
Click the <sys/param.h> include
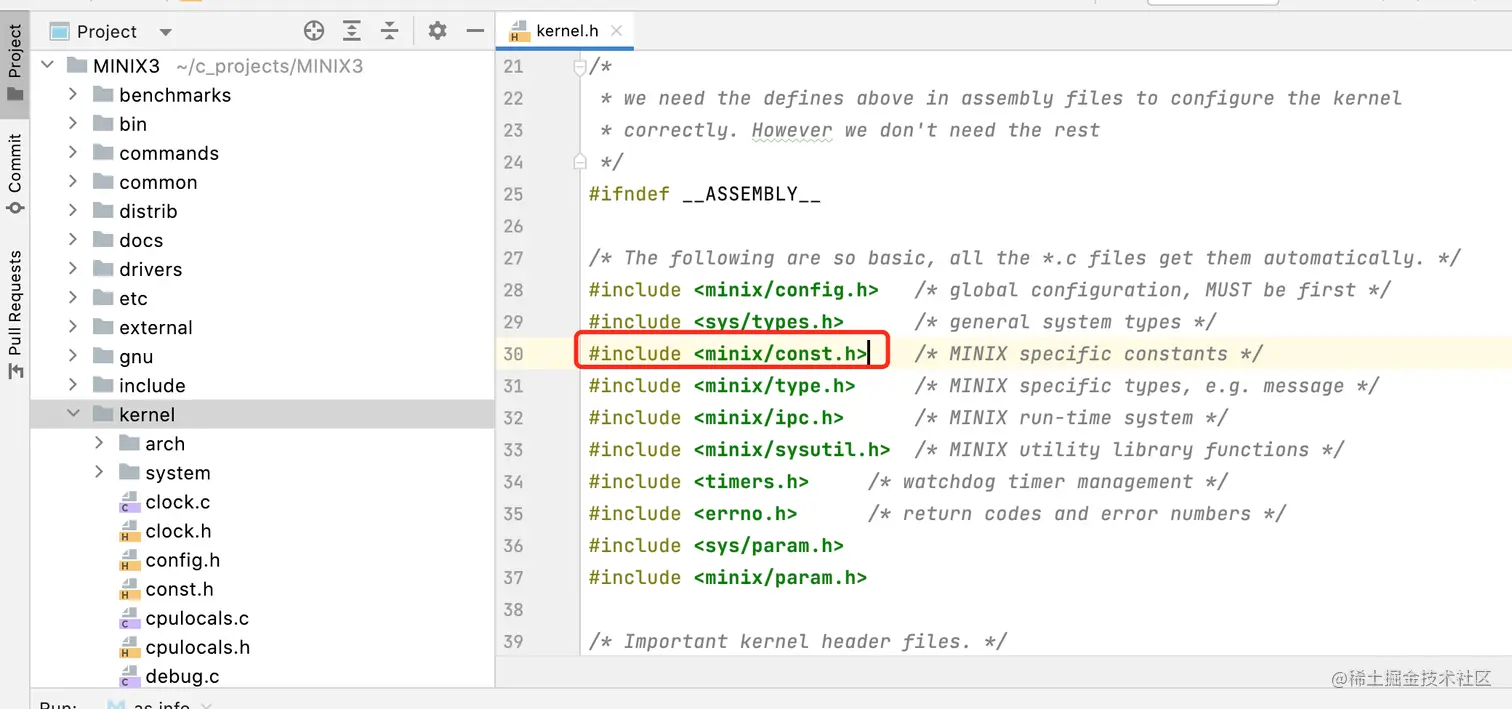click(x=768, y=546)
